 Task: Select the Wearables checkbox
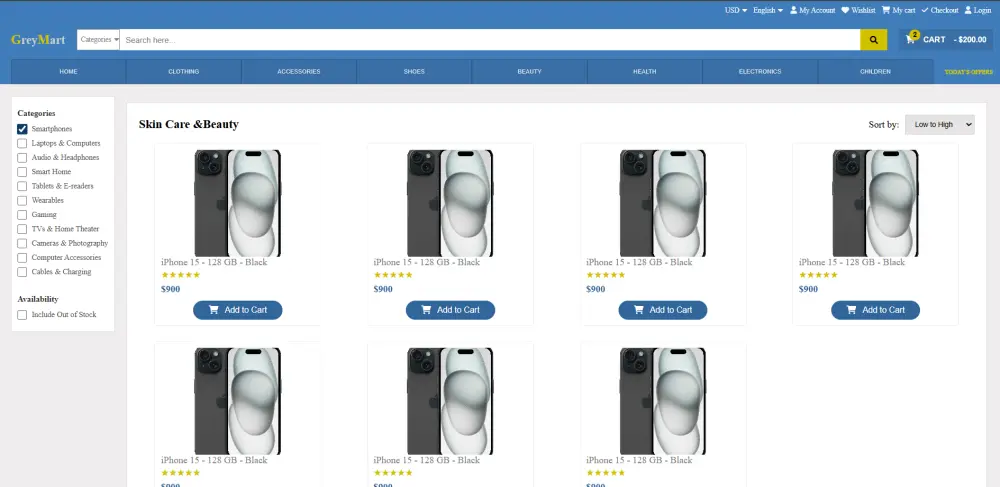[x=22, y=200]
